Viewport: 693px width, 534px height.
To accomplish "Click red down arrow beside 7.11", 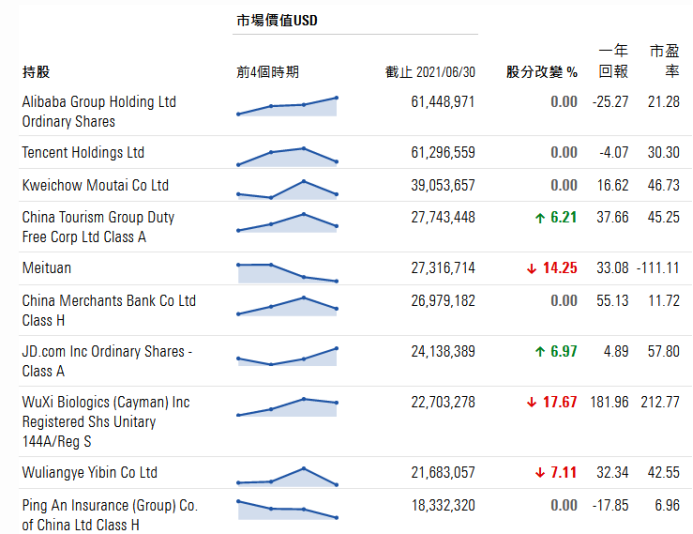I will tap(540, 473).
